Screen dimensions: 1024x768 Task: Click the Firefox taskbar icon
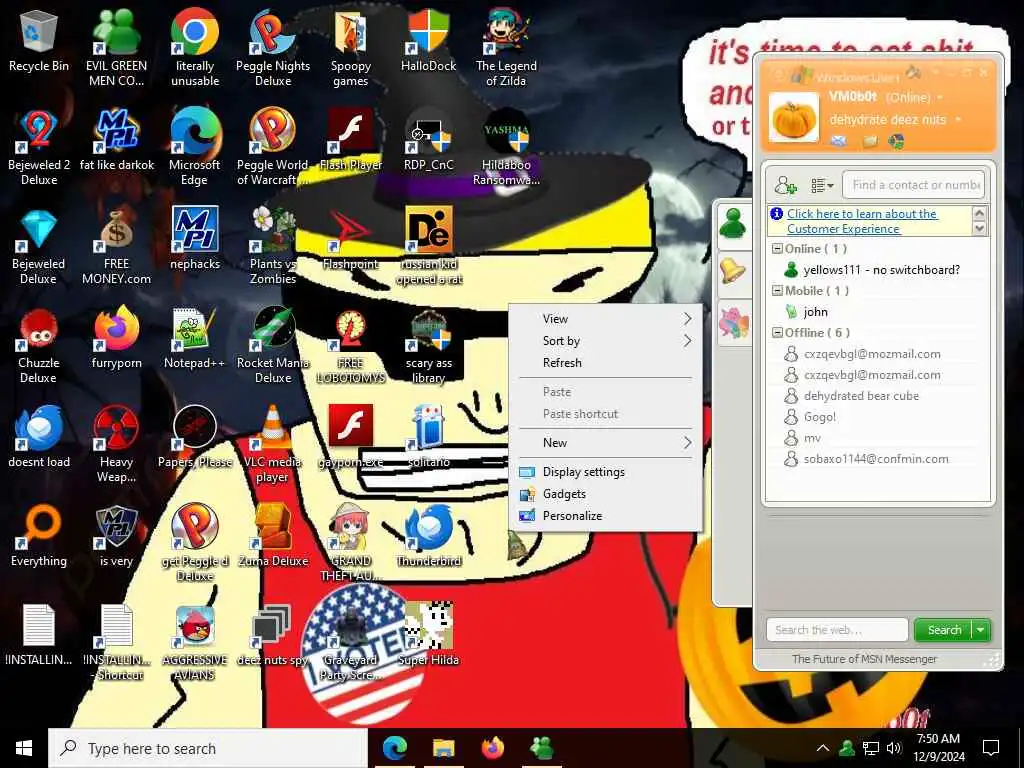(x=492, y=748)
